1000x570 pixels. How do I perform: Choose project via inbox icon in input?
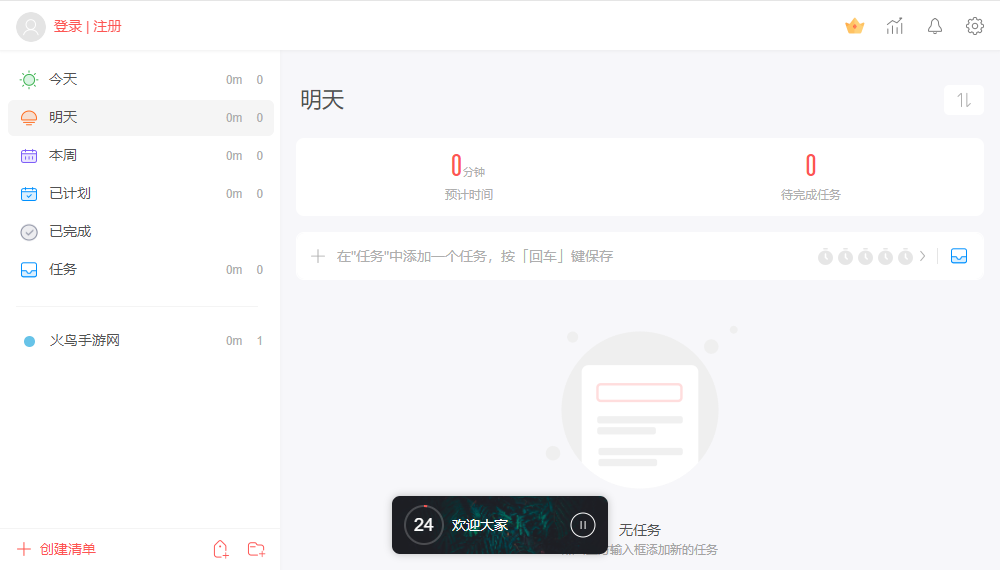[x=959, y=256]
